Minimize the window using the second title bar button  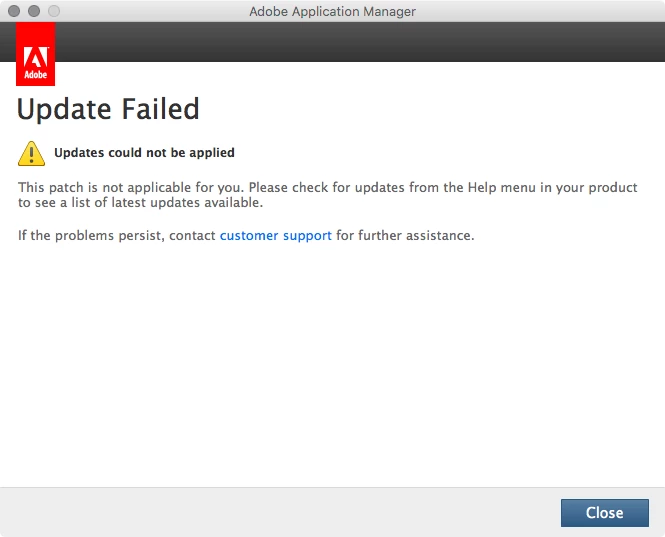click(x=34, y=11)
